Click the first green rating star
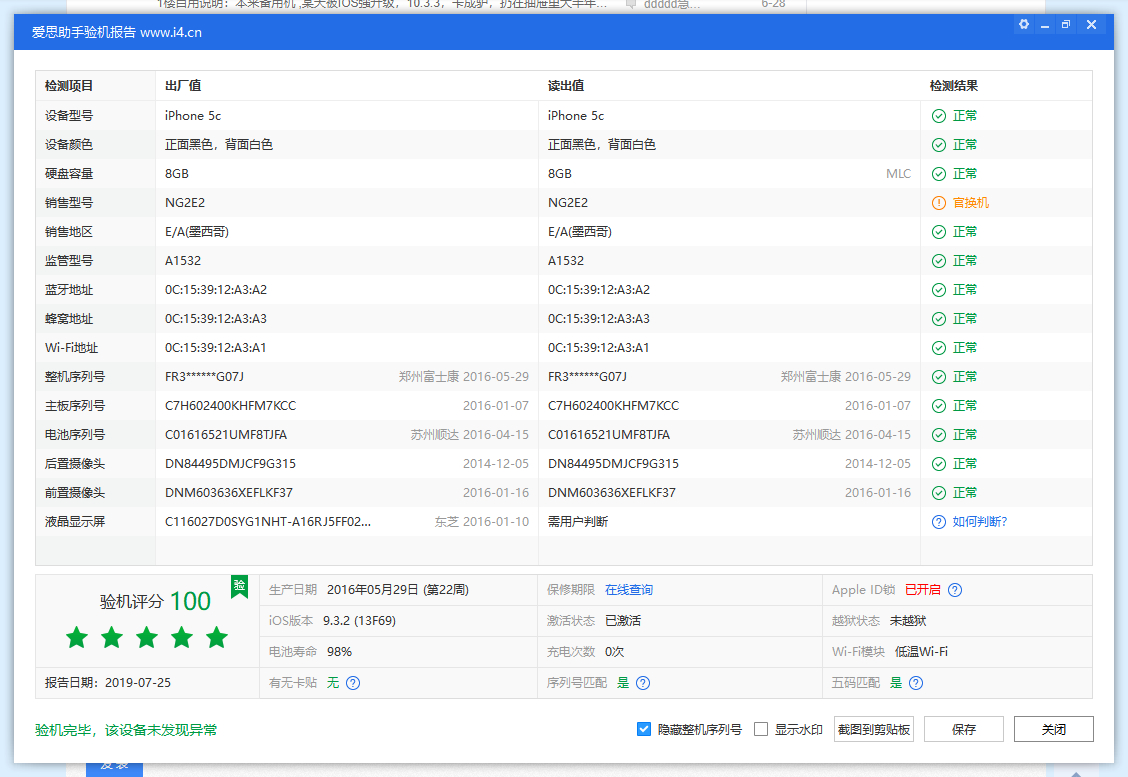 pos(77,637)
